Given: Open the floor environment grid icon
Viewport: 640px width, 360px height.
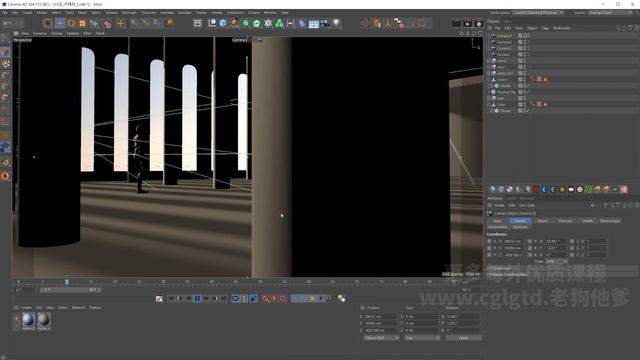Looking at the screenshot, I should (313, 24).
